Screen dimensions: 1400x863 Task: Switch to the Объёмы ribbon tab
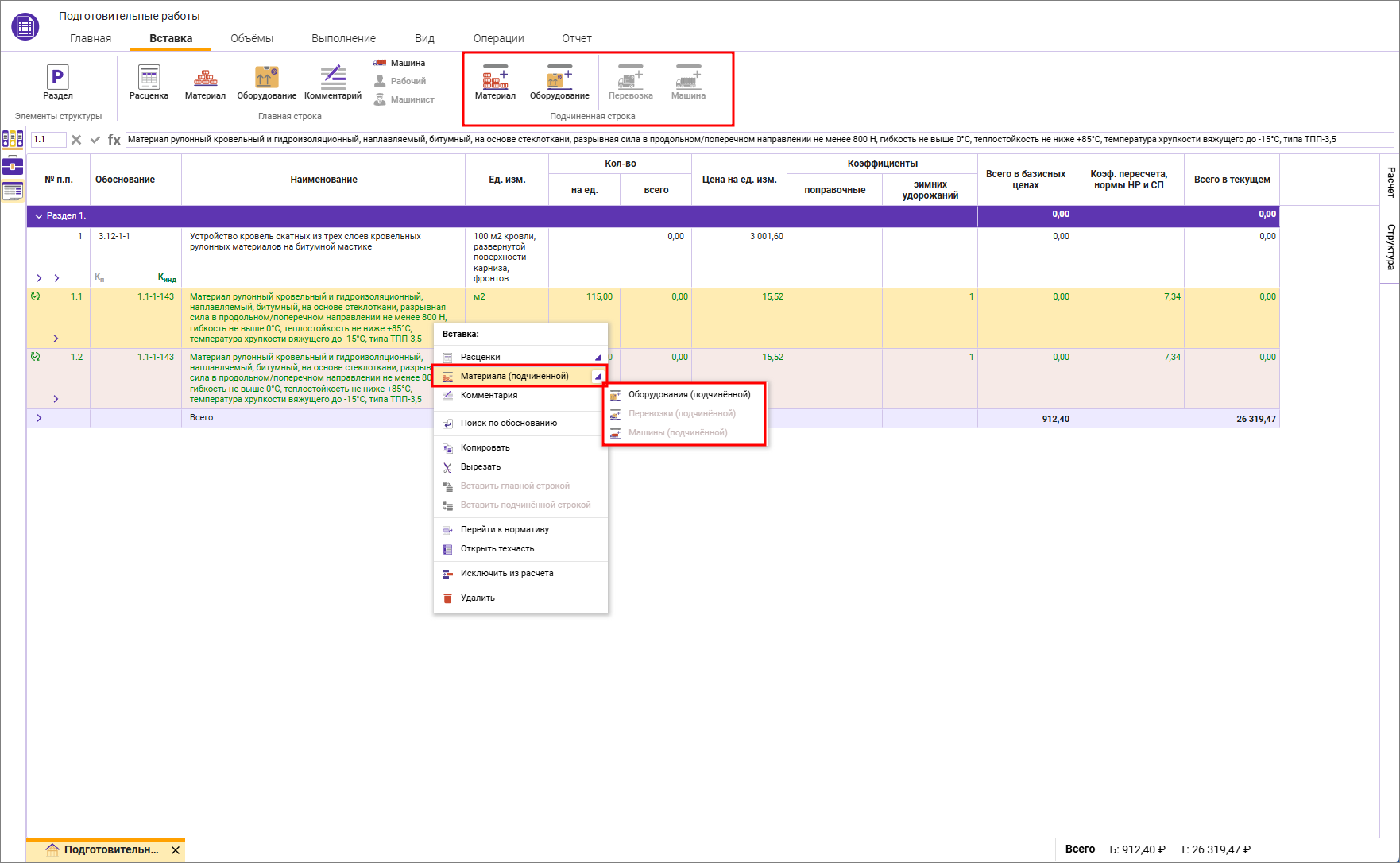click(x=252, y=38)
